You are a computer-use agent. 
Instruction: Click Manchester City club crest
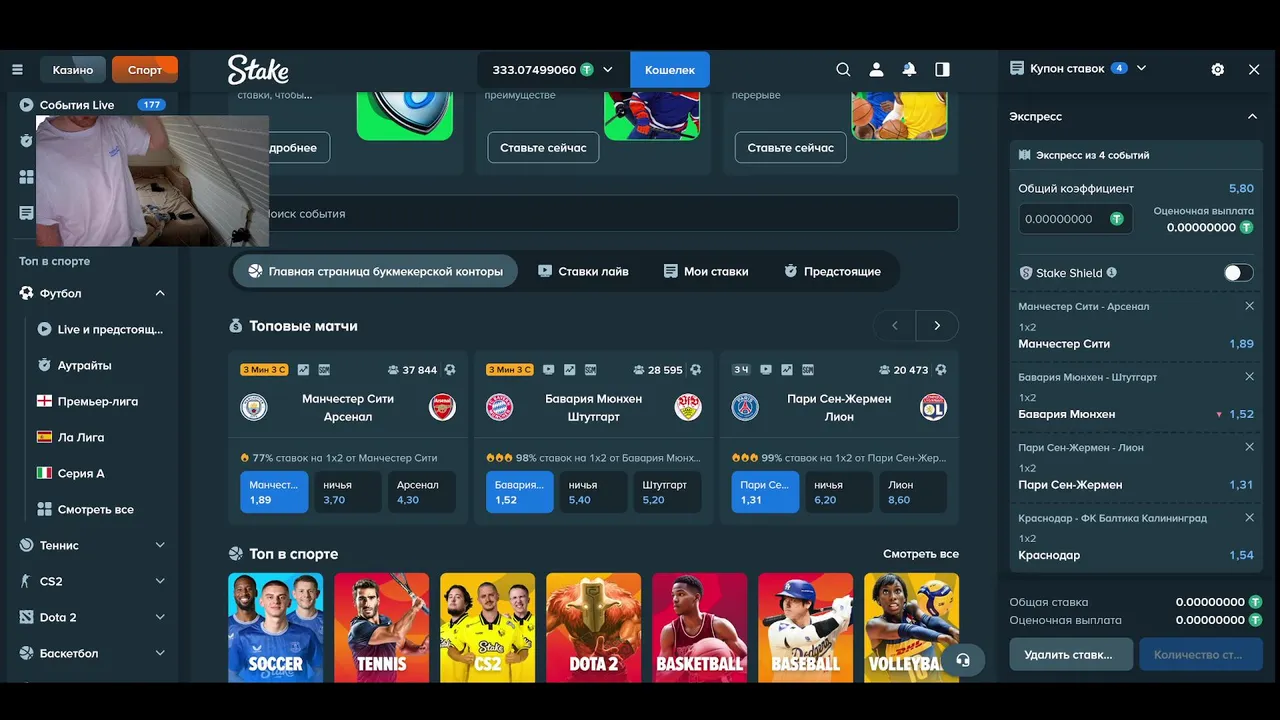click(254, 407)
